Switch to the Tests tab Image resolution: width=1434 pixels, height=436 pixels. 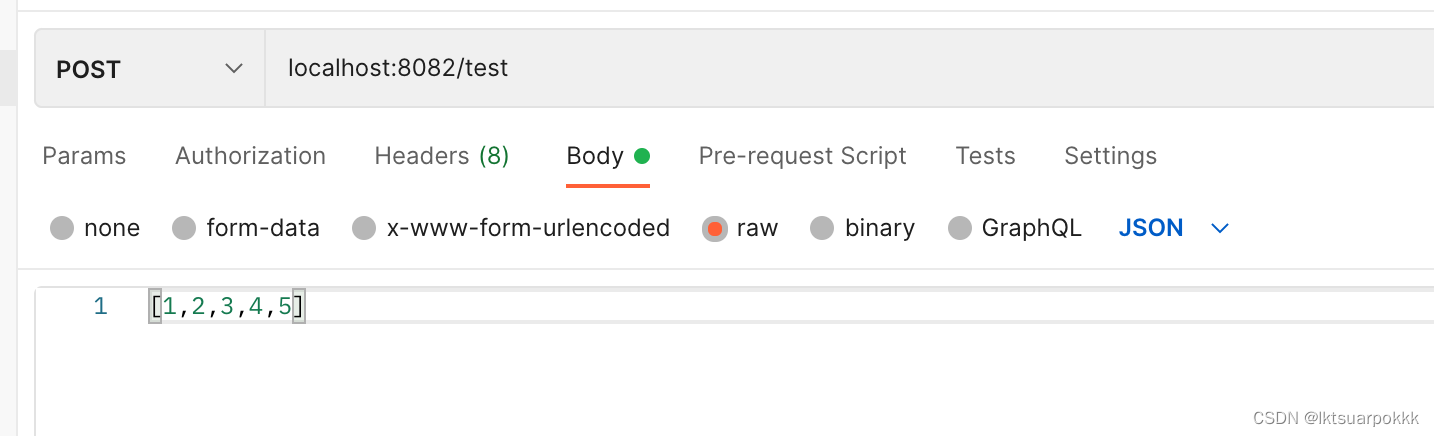click(x=985, y=156)
